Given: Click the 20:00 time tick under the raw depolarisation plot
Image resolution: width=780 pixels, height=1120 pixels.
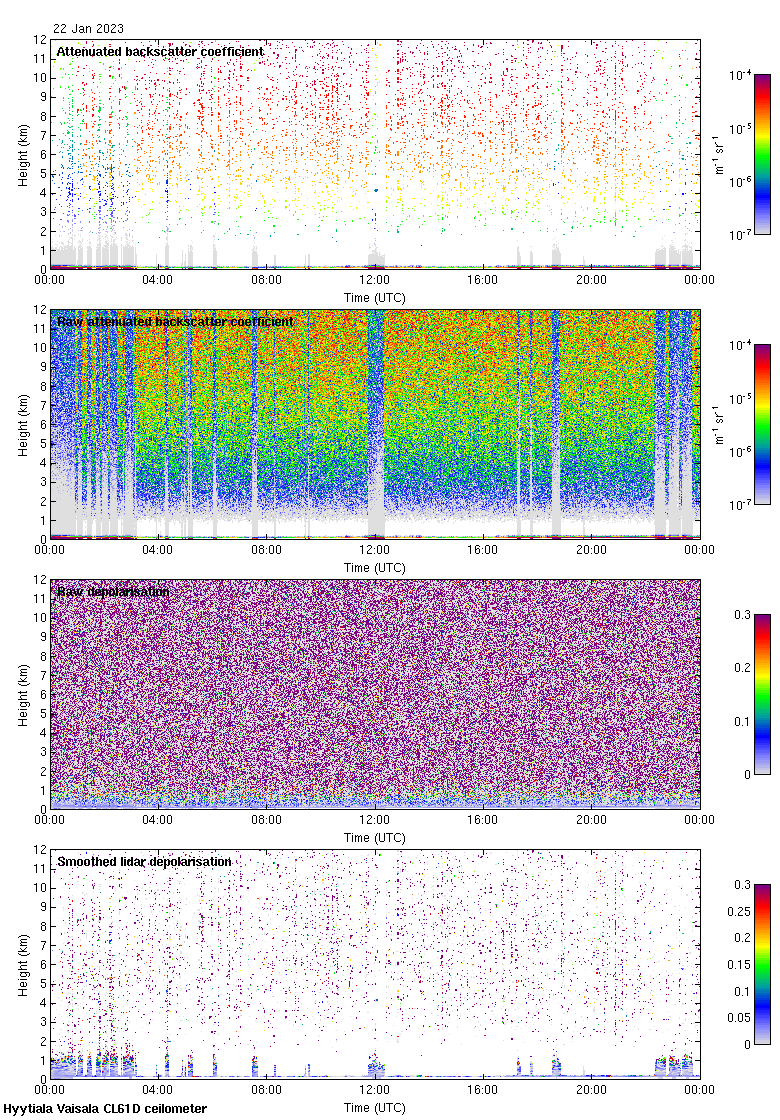Looking at the screenshot, I should (x=591, y=820).
